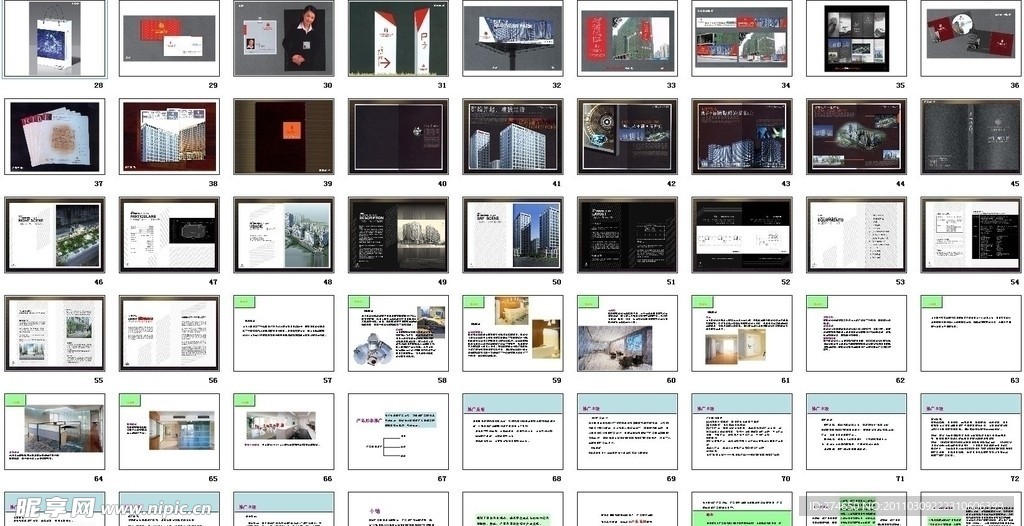Click the diagram page thumbnail 67
This screenshot has width=1024, height=526.
tap(398, 431)
